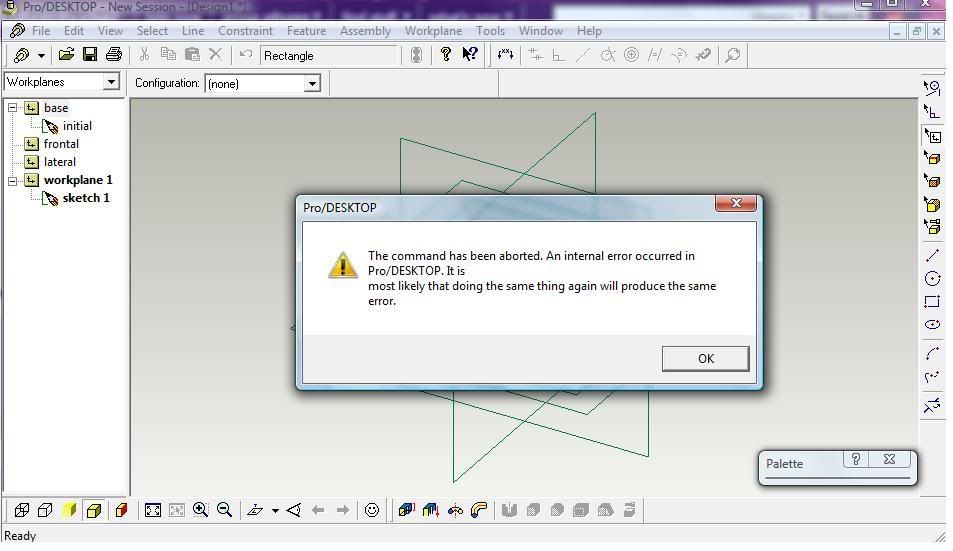Screen dimensions: 953x551
Task: Open the Assembly menu
Action: point(365,31)
